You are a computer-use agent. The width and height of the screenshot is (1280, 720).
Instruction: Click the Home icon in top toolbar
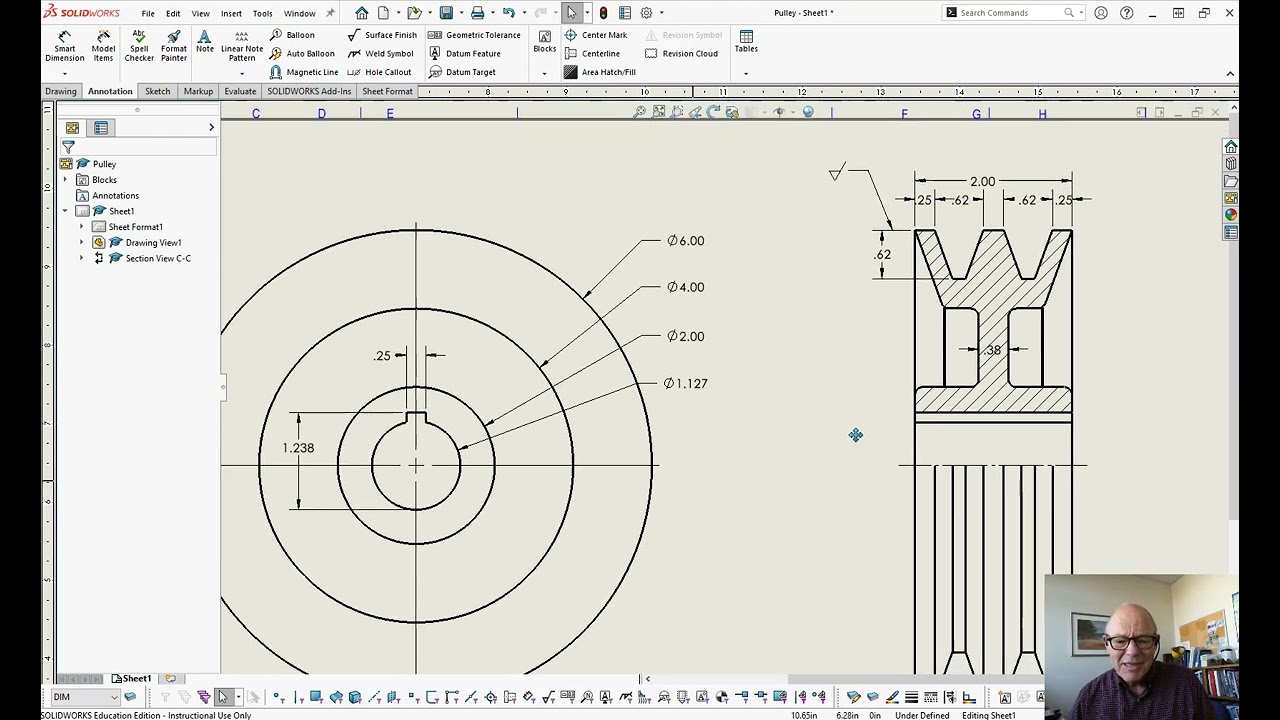pos(362,13)
